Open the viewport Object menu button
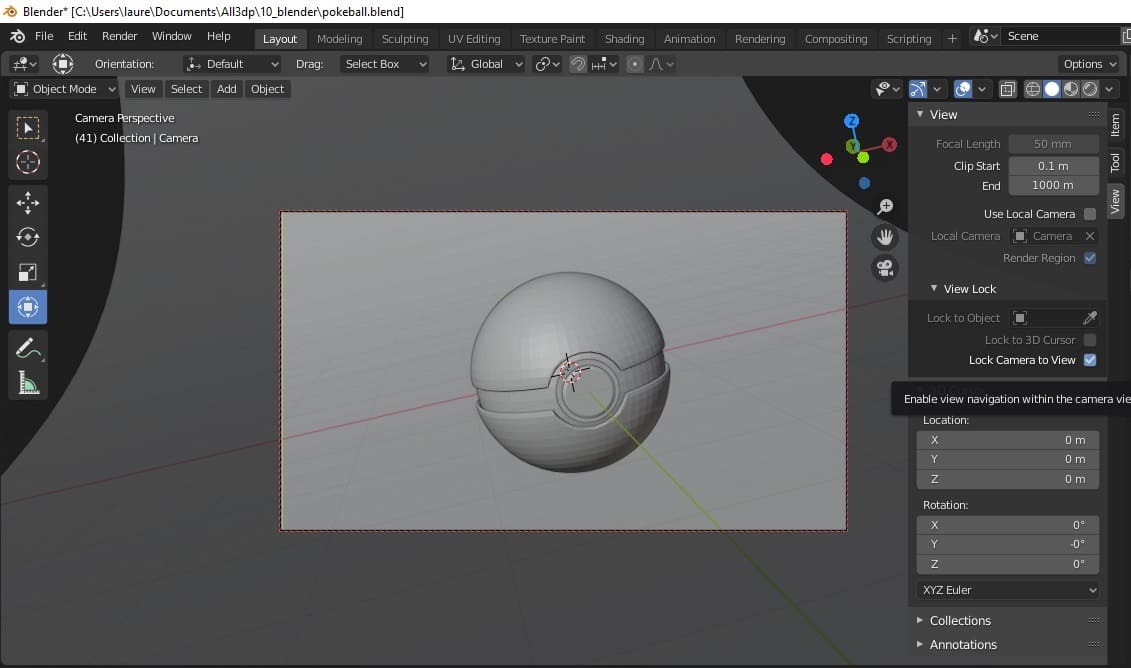The width and height of the screenshot is (1131, 668). coord(268,89)
